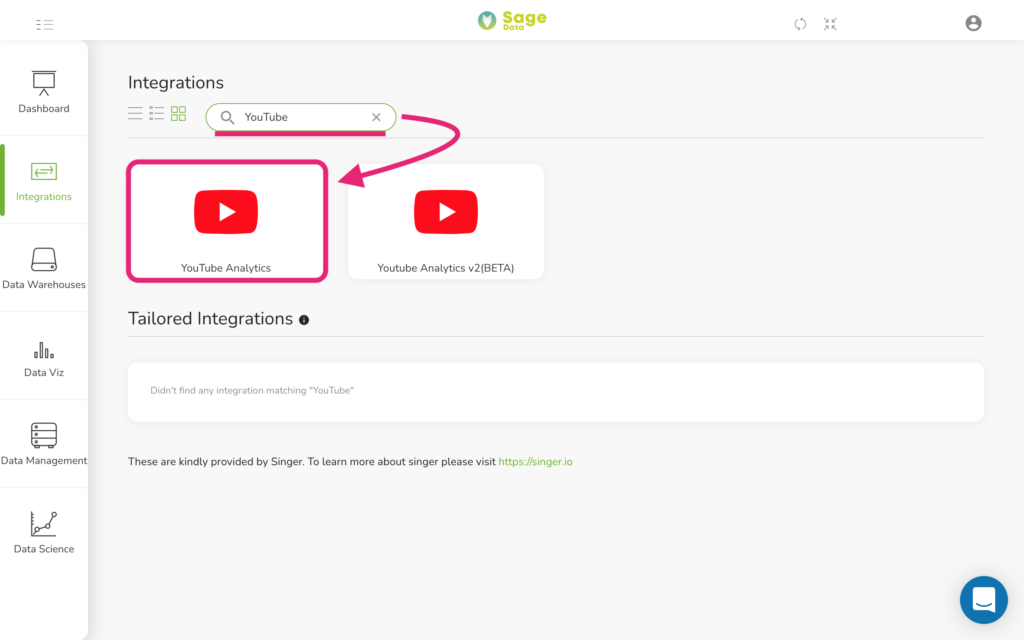Open Integrations in the sidebar
This screenshot has height=640, width=1024.
click(x=44, y=180)
